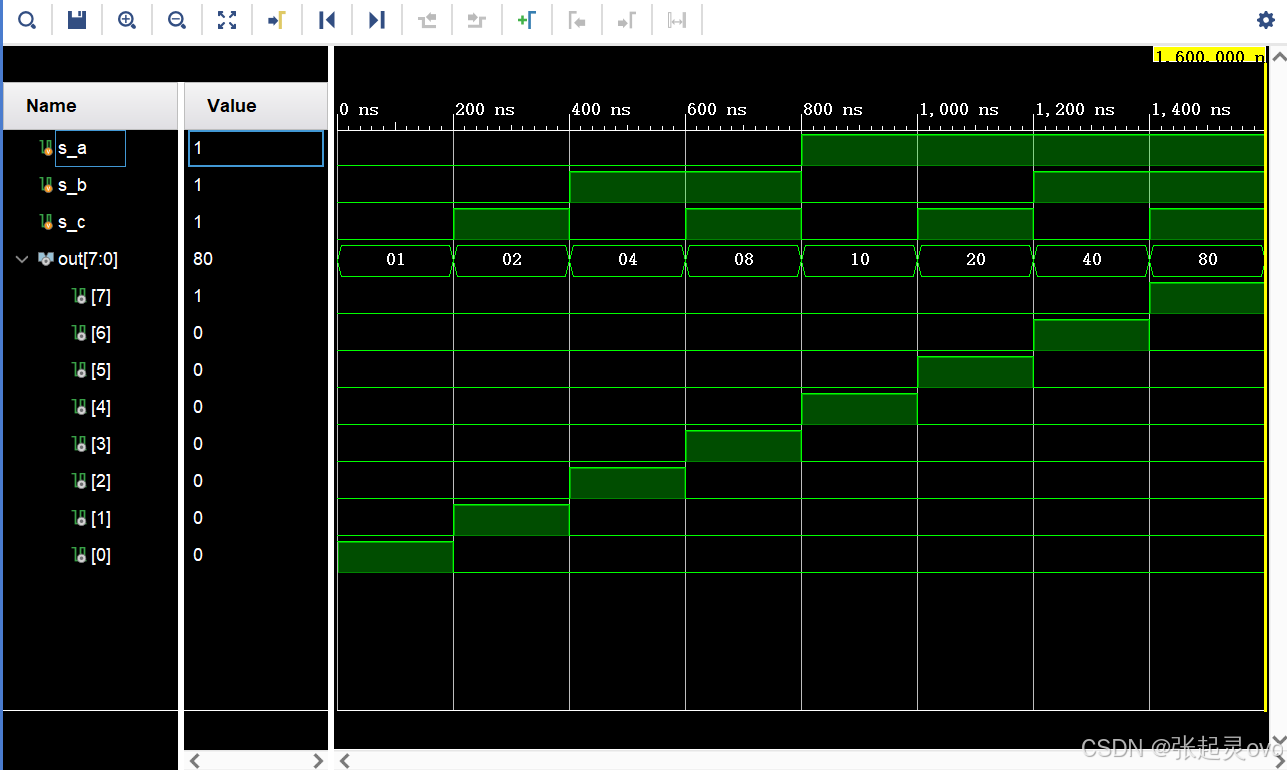Viewport: 1287px width, 770px height.
Task: Click right arrow of name panel scrollbar
Action: (318, 761)
